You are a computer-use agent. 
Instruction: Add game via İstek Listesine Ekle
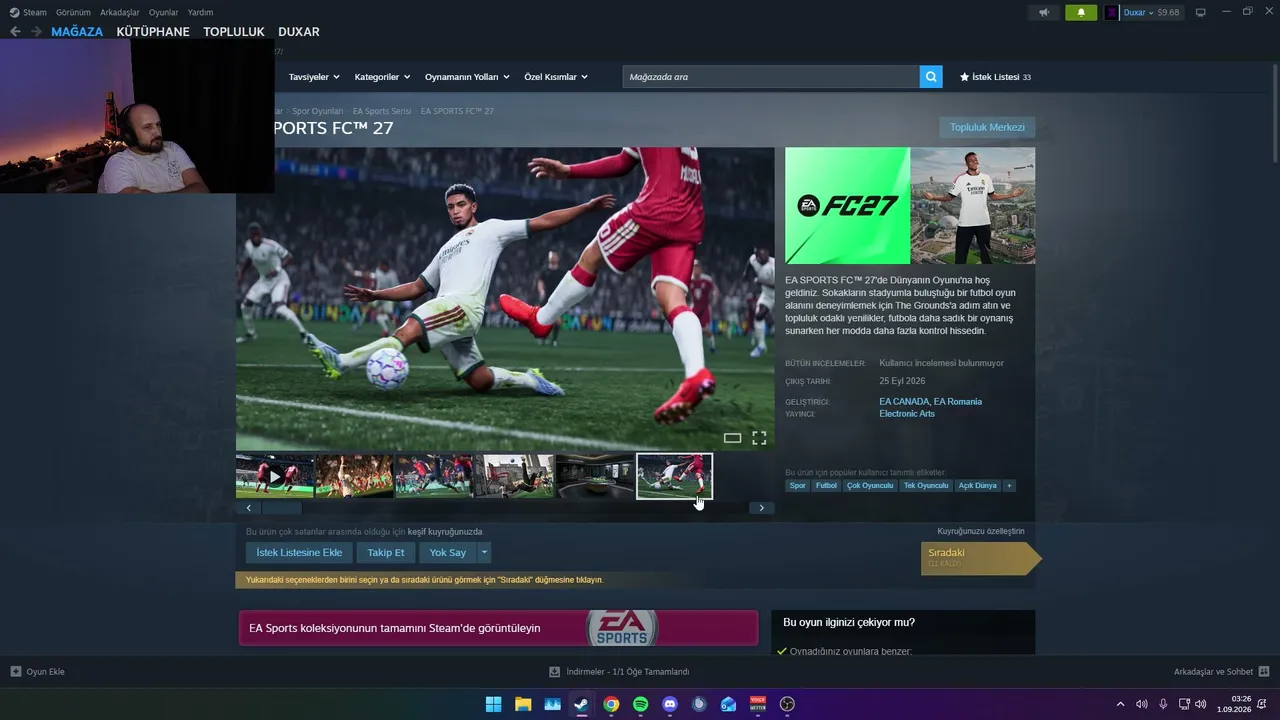(299, 552)
